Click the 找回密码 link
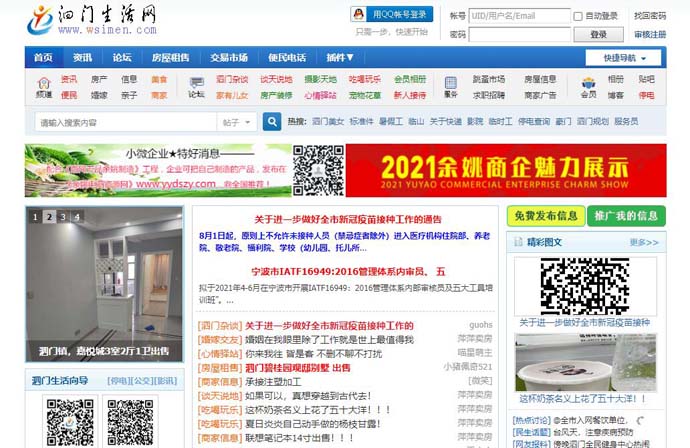This screenshot has height=448, width=690. (649, 16)
